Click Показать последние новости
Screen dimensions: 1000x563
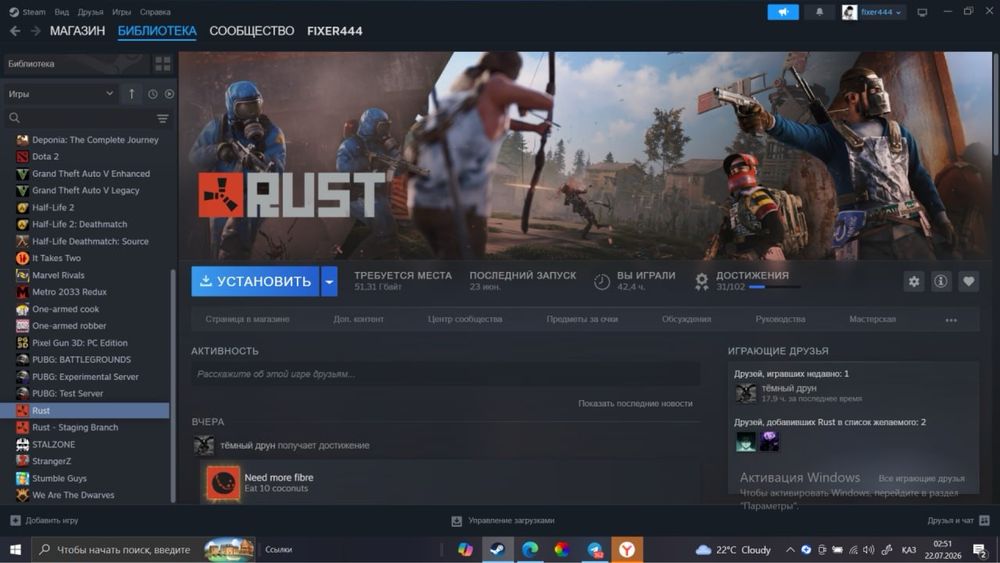point(635,404)
